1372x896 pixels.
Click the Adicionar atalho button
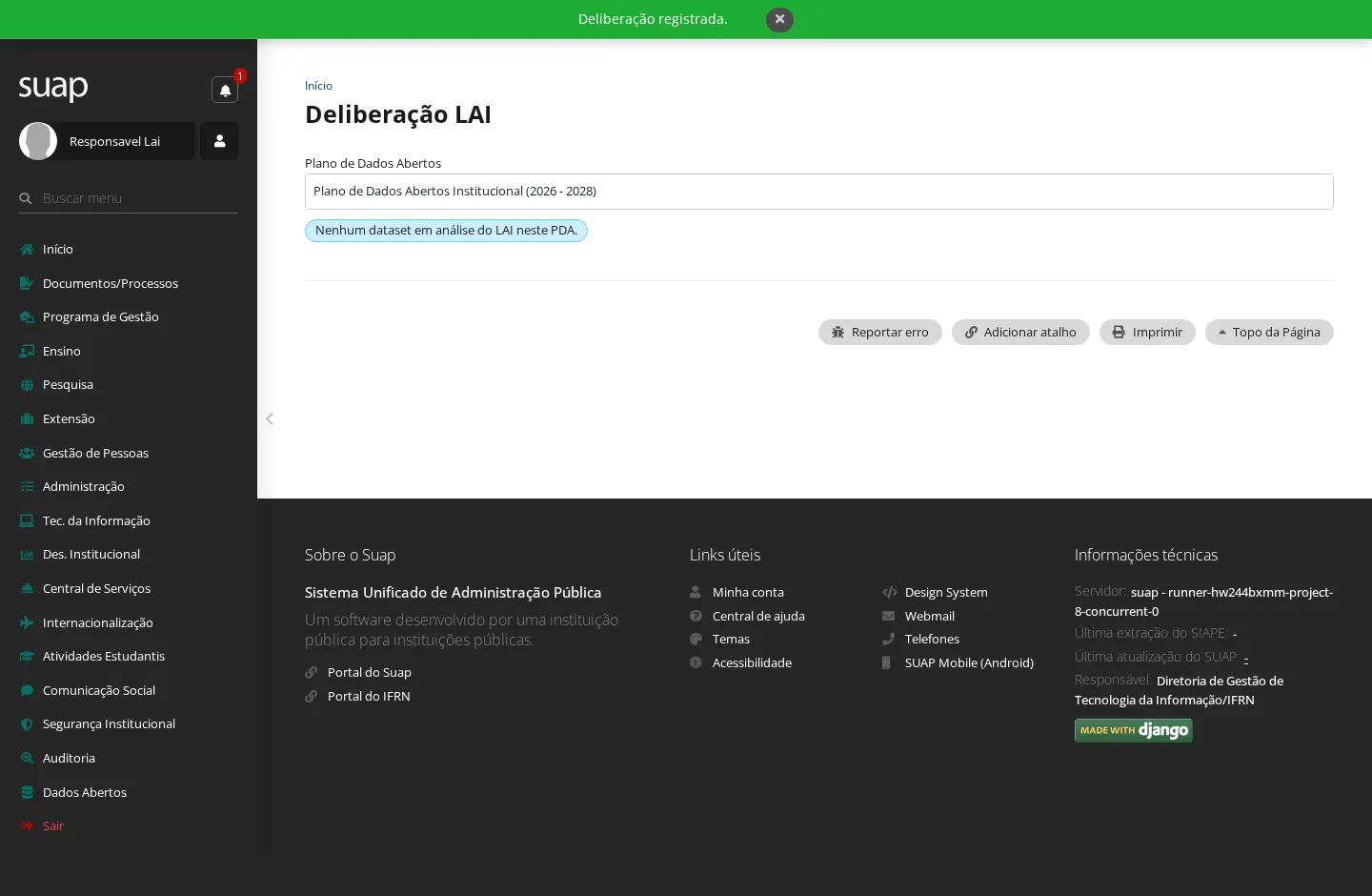click(x=1020, y=332)
